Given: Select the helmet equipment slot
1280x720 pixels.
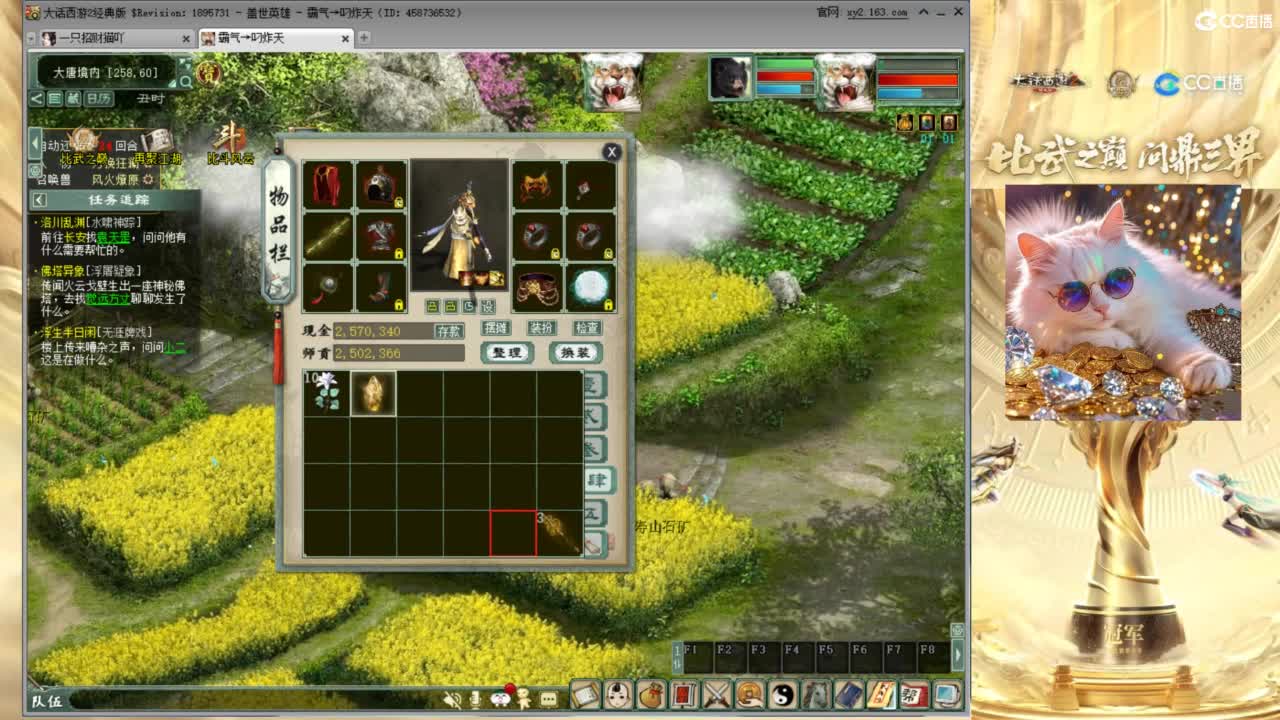Looking at the screenshot, I should click(x=381, y=185).
